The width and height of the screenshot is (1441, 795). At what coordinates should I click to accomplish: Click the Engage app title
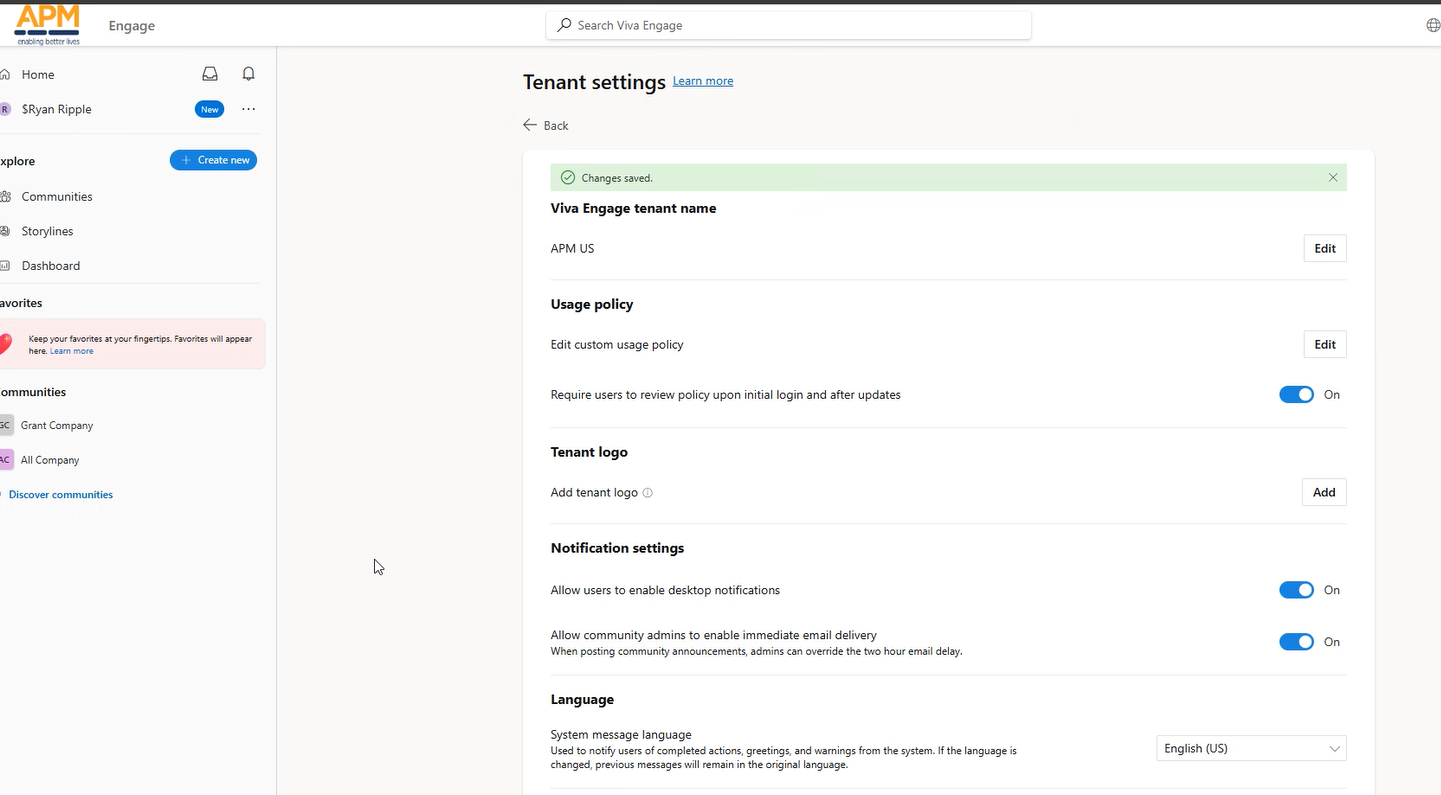132,26
